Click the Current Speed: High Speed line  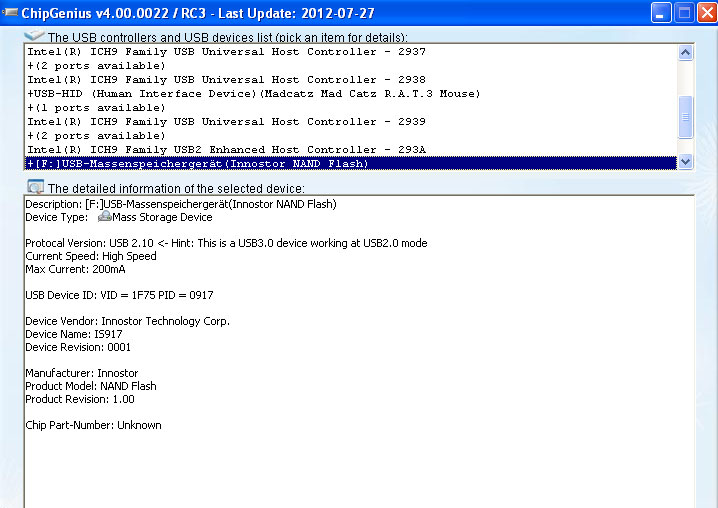91,256
